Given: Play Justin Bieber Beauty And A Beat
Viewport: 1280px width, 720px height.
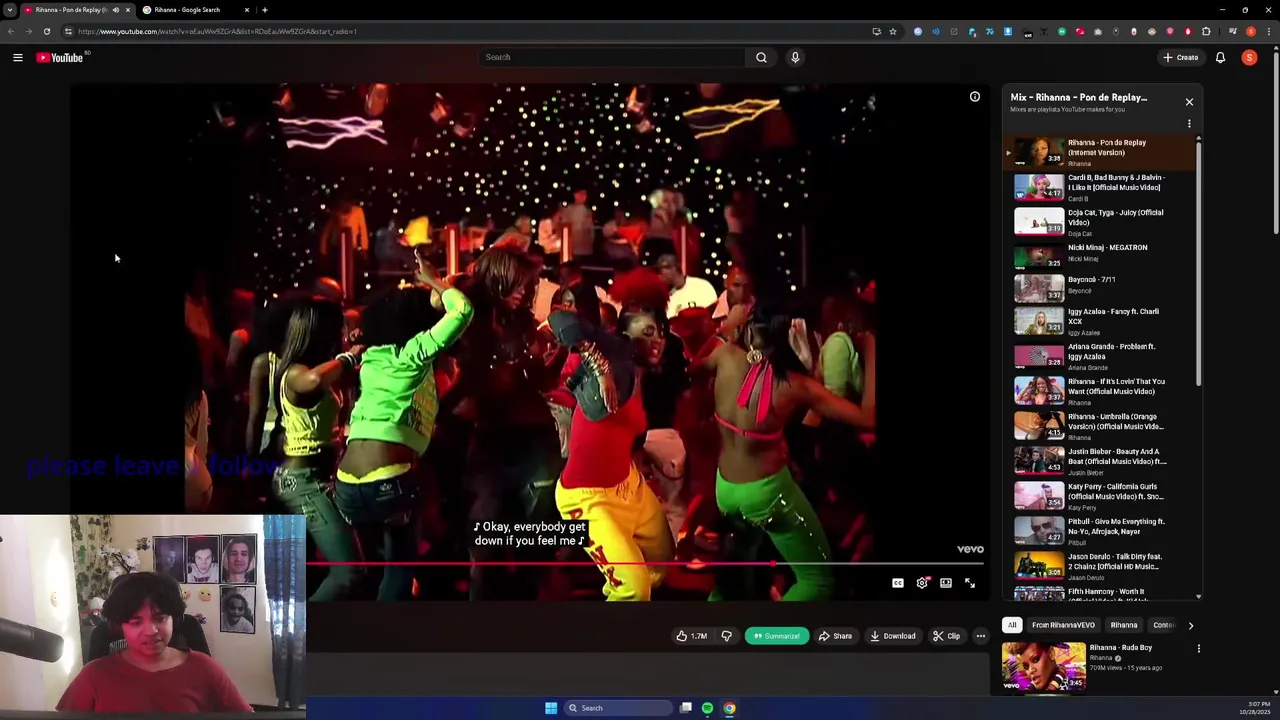Looking at the screenshot, I should (x=1100, y=461).
